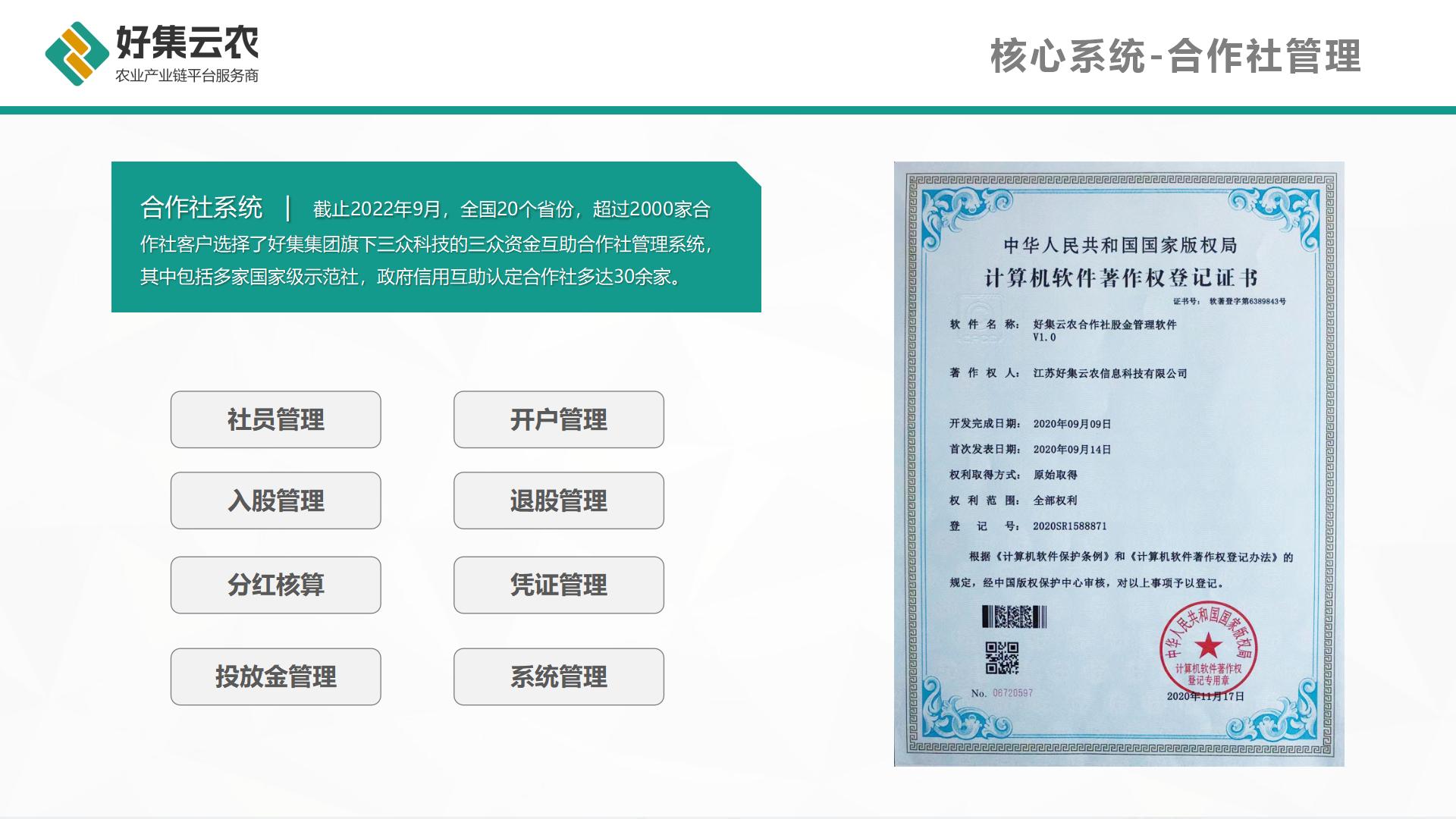Click the certificate serial No. 06720597
1456x819 pixels.
click(1002, 693)
